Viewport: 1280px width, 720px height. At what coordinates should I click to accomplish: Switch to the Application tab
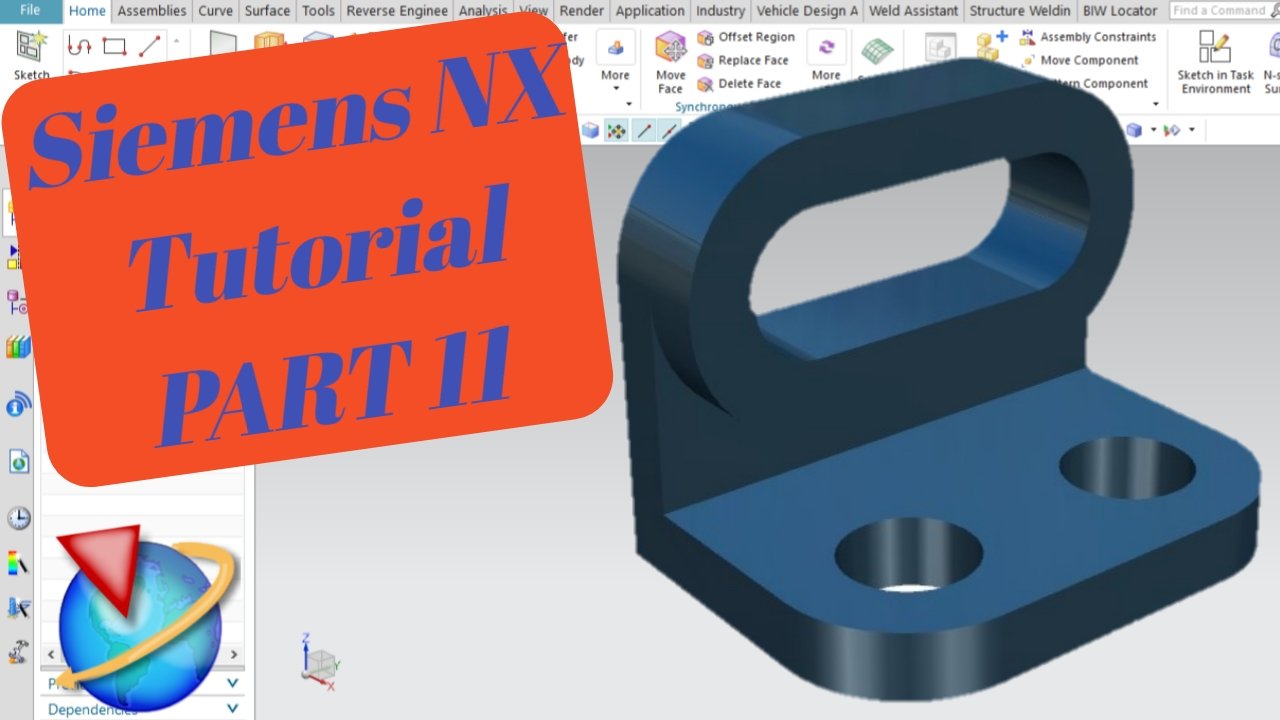(650, 11)
